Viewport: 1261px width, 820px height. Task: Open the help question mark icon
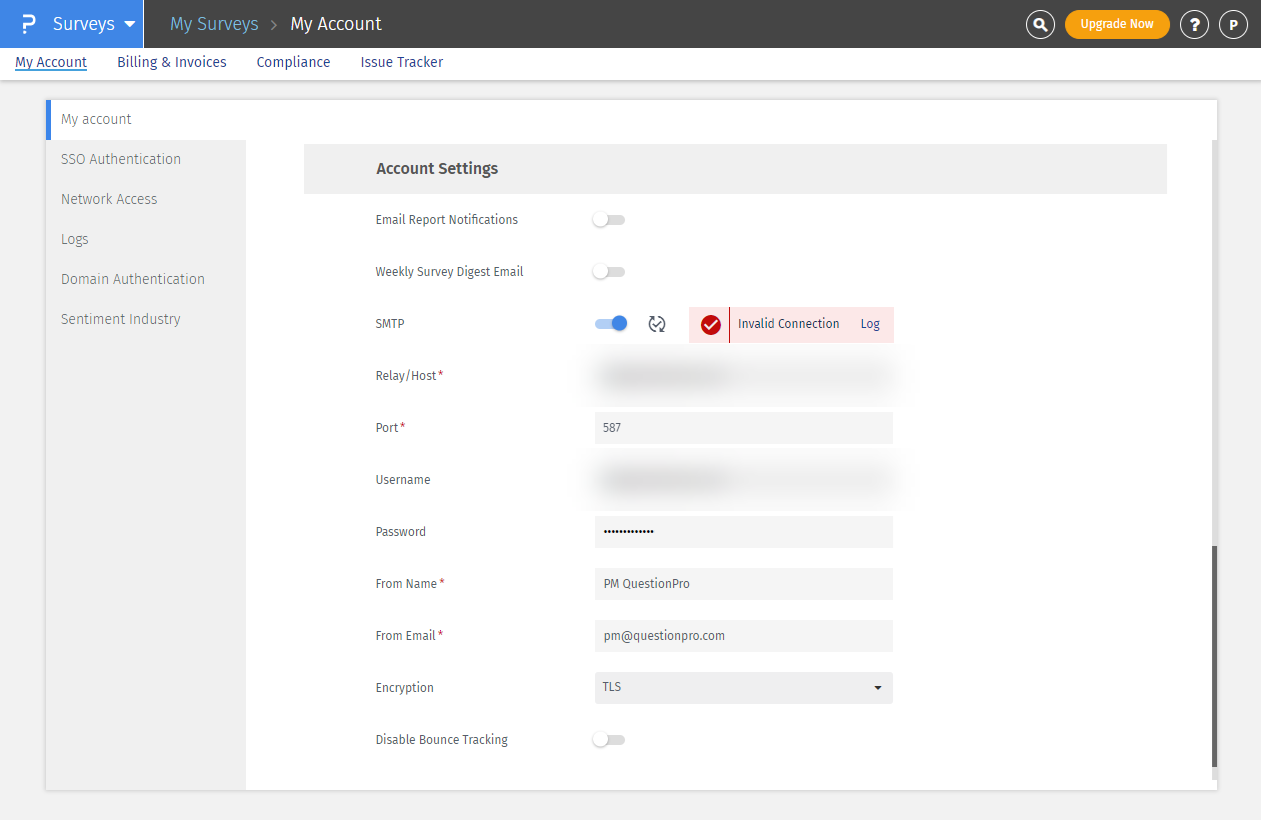[x=1194, y=24]
